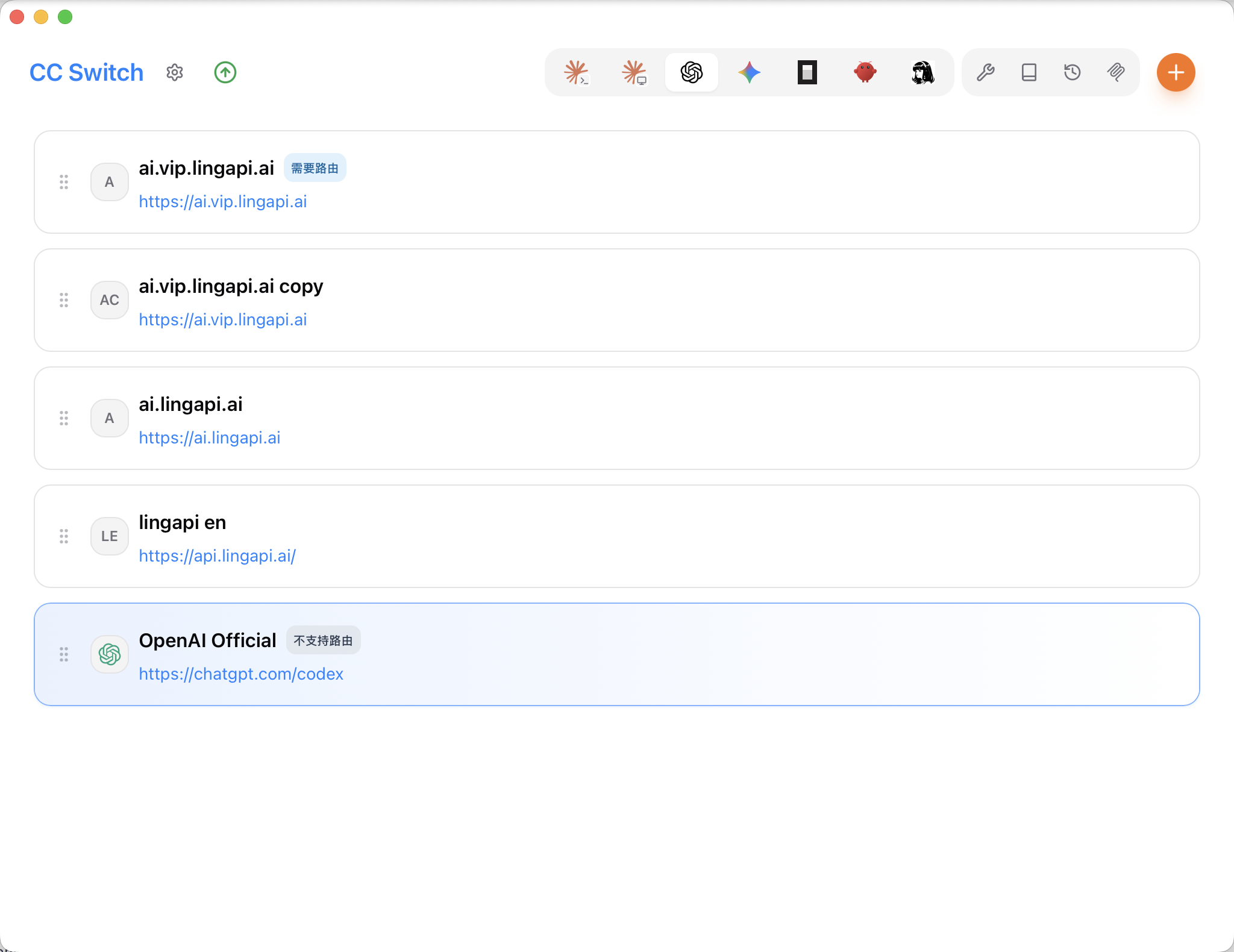This screenshot has height=952, width=1234.
Task: Select the 'ai.lingapi.ai' provider name
Action: point(191,404)
